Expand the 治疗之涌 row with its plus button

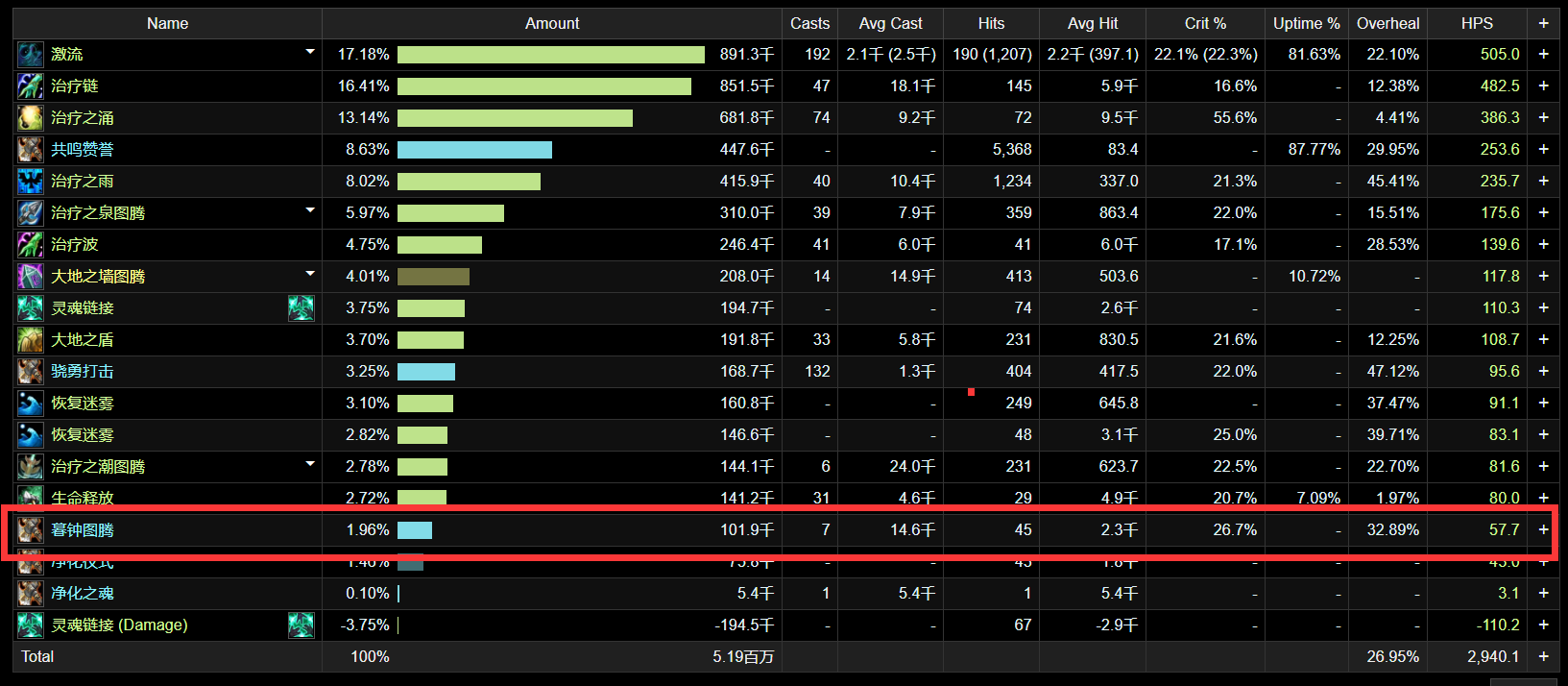pyautogui.click(x=1543, y=118)
